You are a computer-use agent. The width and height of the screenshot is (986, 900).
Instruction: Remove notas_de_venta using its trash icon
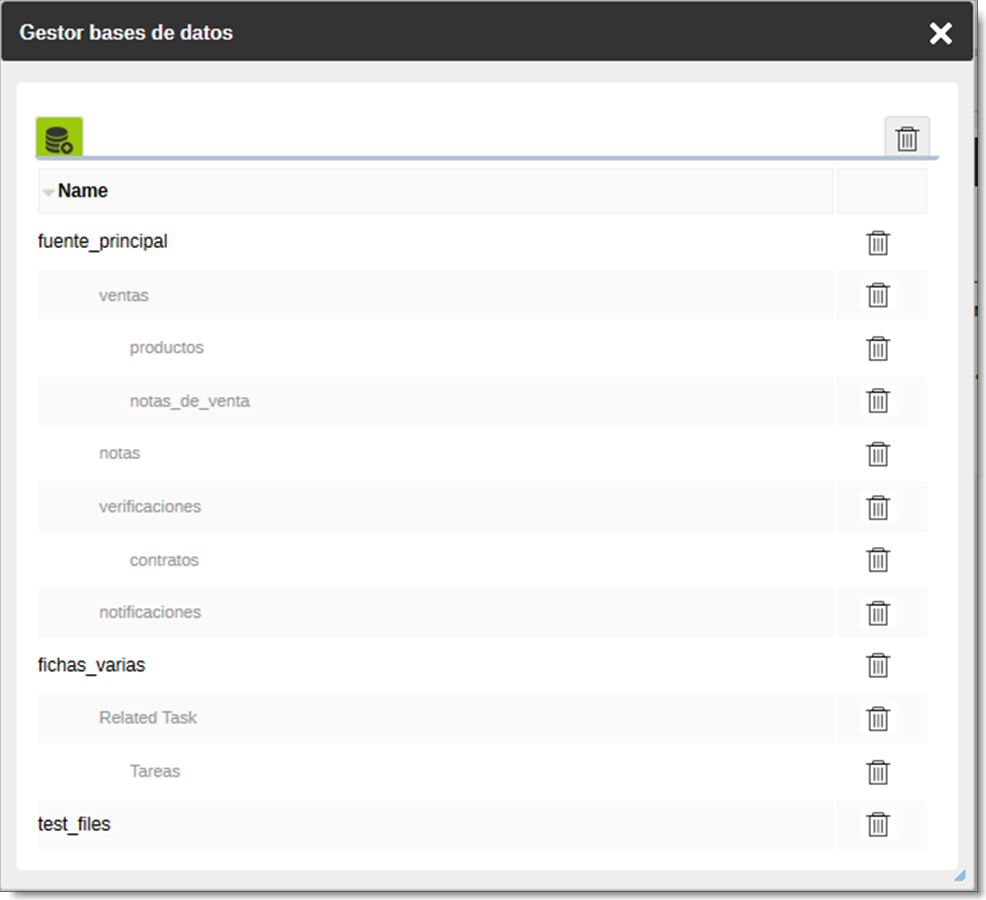[877, 401]
